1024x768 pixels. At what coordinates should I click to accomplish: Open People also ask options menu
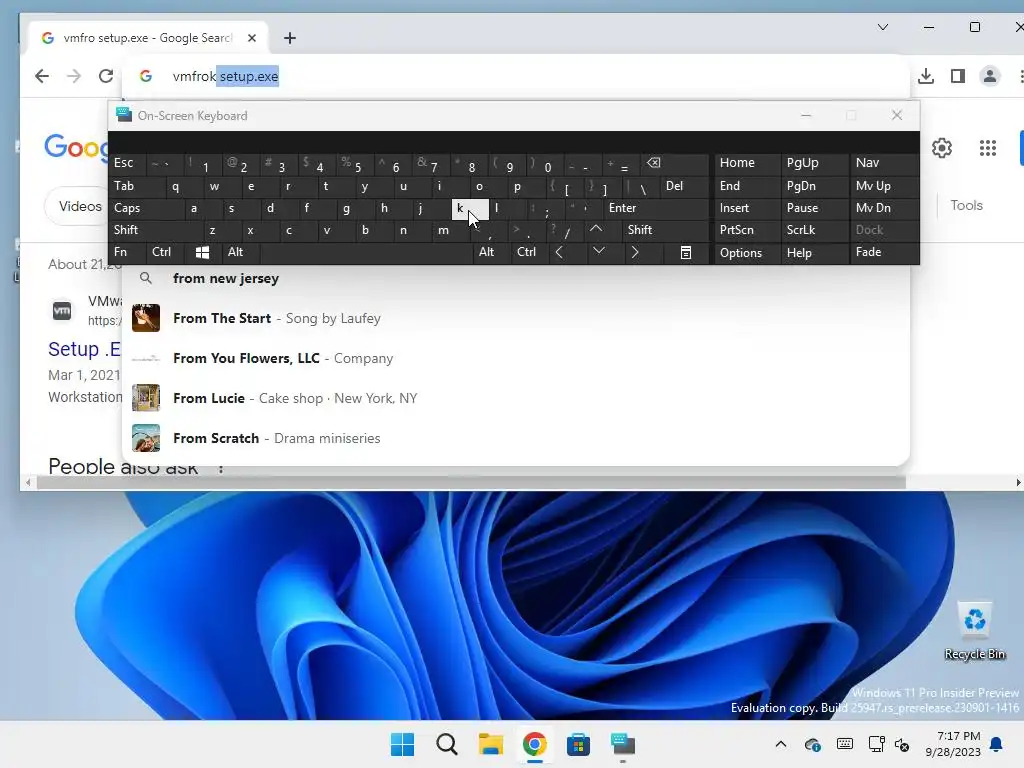pos(221,468)
